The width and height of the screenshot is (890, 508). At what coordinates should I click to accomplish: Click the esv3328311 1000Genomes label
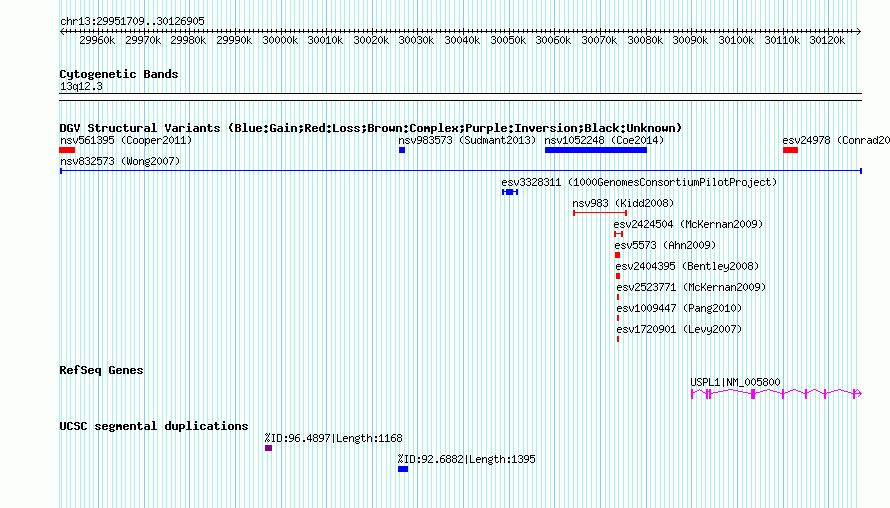pos(639,182)
